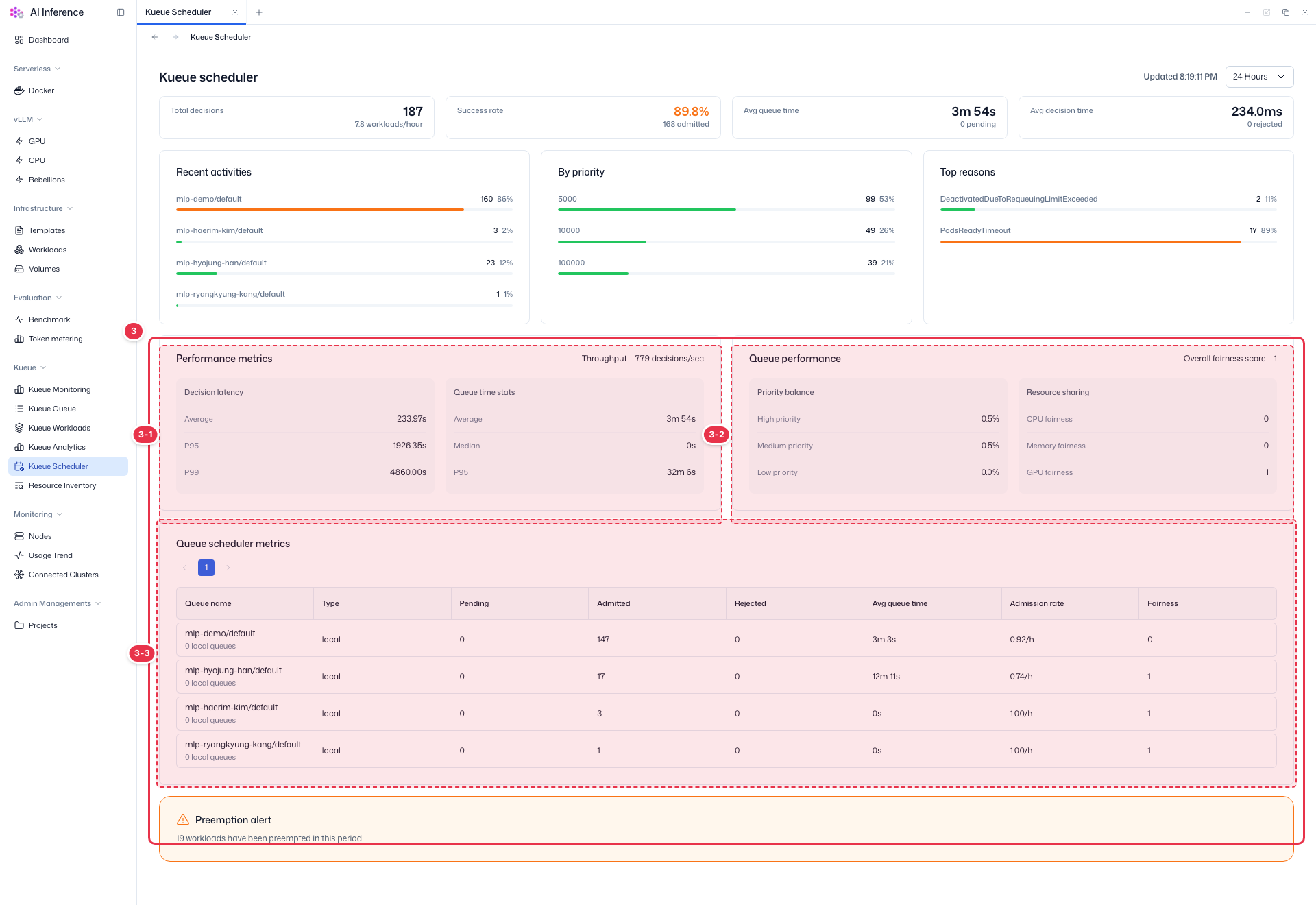1316x905 pixels.
Task: Click previous page arrow in pagination
Action: coord(184,568)
